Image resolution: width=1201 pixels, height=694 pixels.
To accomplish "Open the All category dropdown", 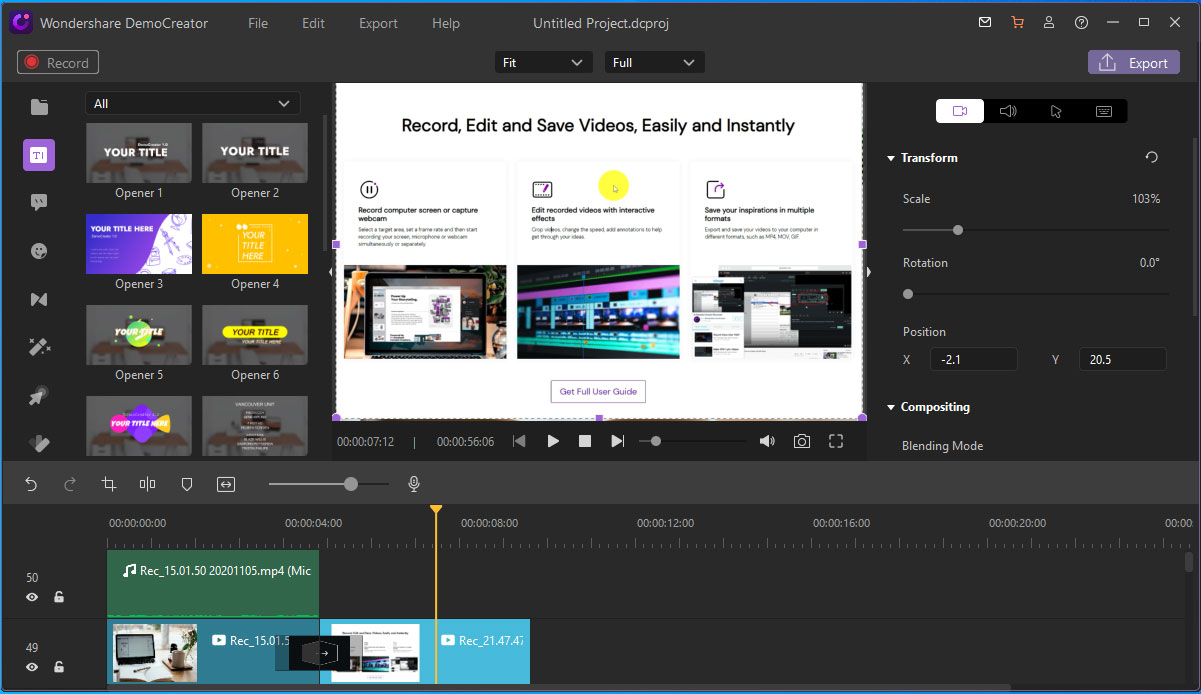I will tap(193, 103).
